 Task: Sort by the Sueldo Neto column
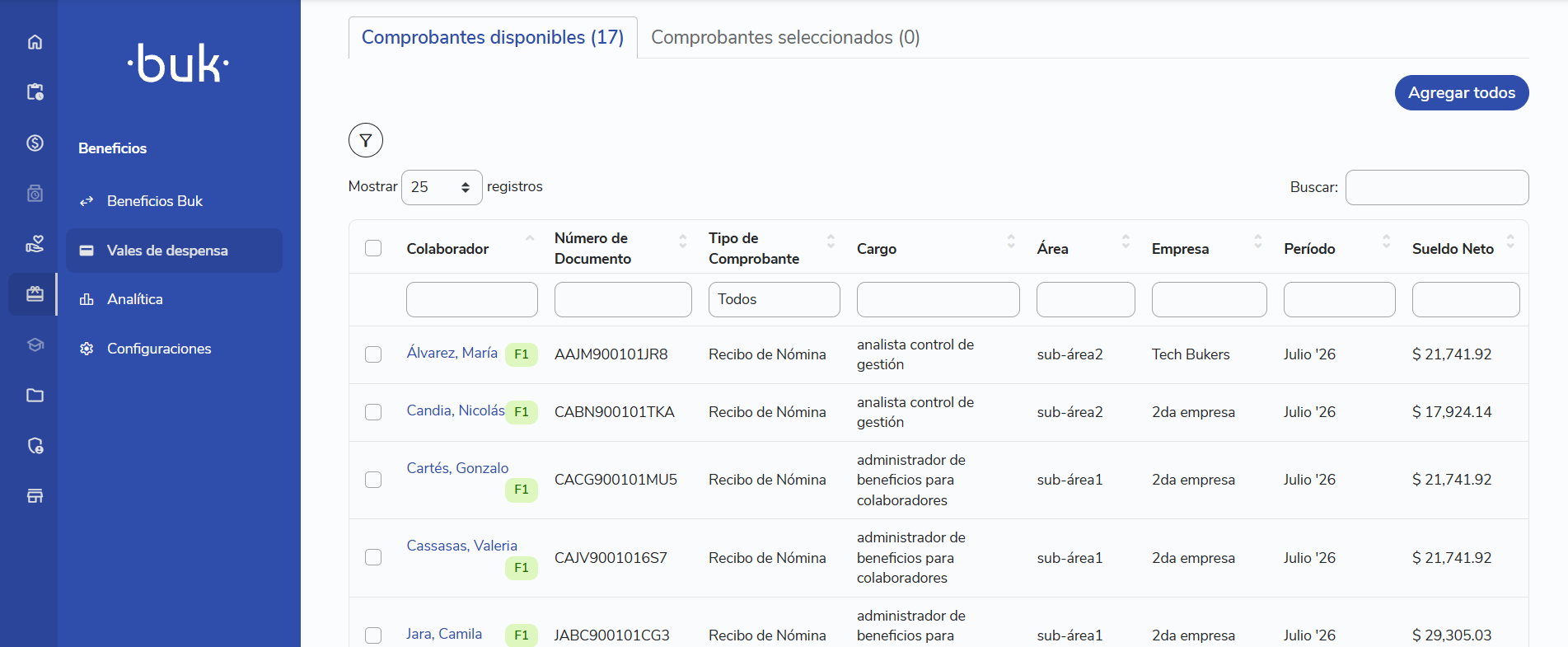[1464, 248]
